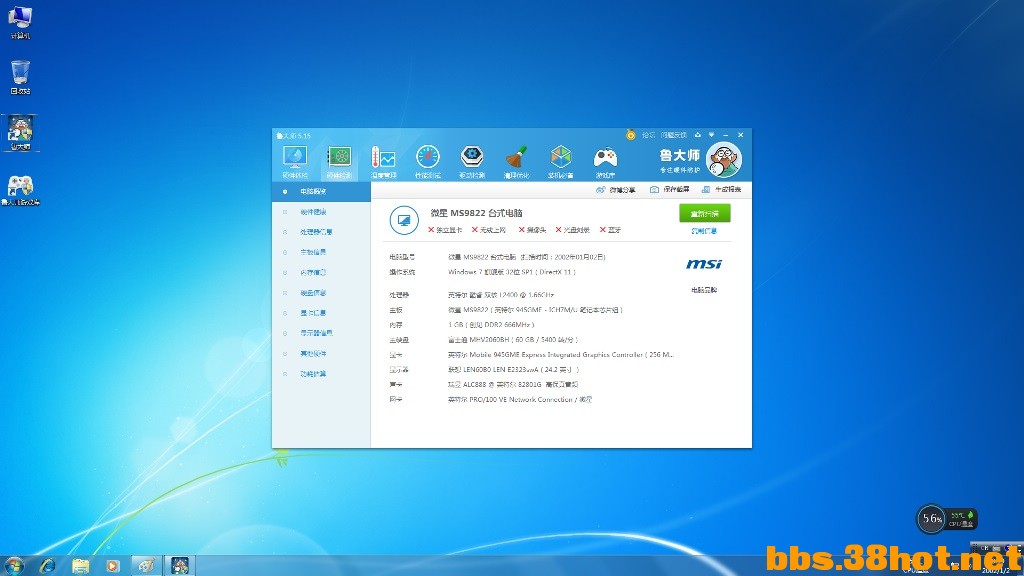This screenshot has height=576, width=1024.
Task: Open the 计算机 desktop icon
Action: [x=20, y=23]
